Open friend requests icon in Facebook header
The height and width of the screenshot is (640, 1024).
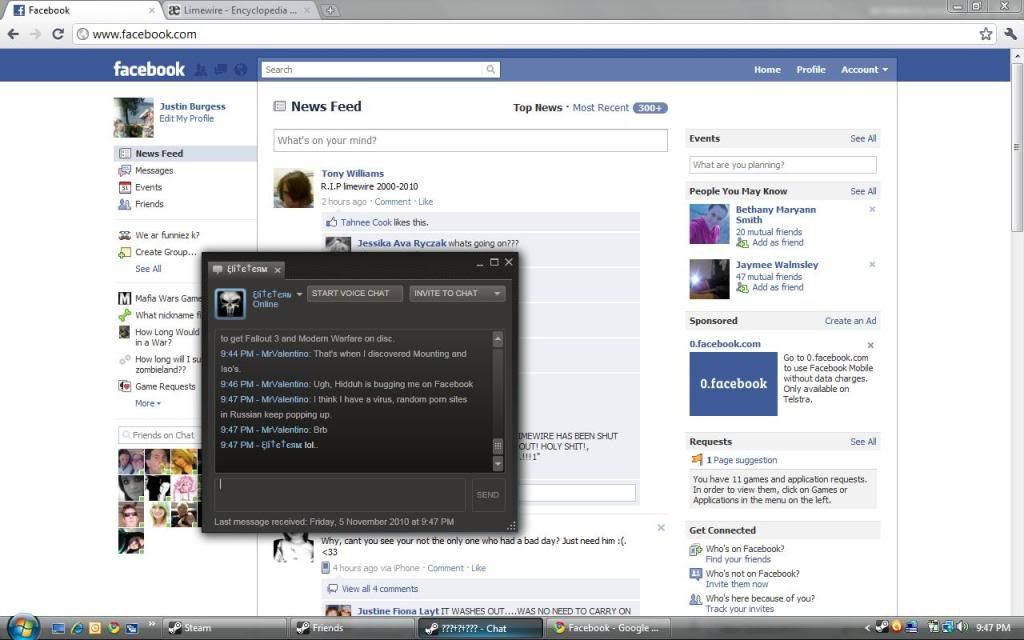[201, 69]
